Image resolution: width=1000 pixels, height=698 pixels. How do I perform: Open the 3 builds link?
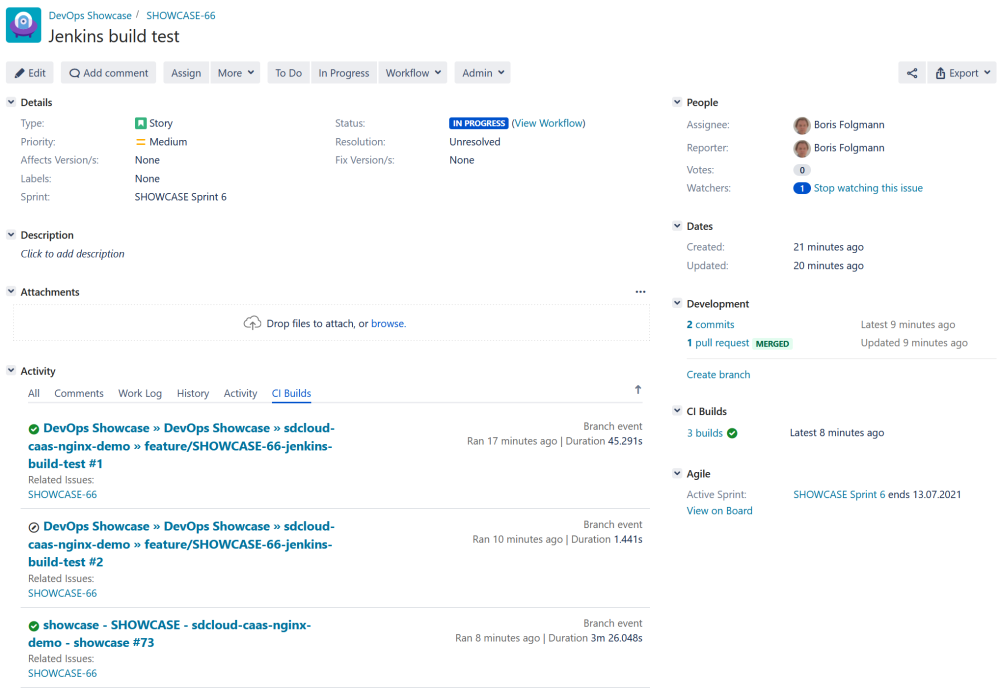705,433
